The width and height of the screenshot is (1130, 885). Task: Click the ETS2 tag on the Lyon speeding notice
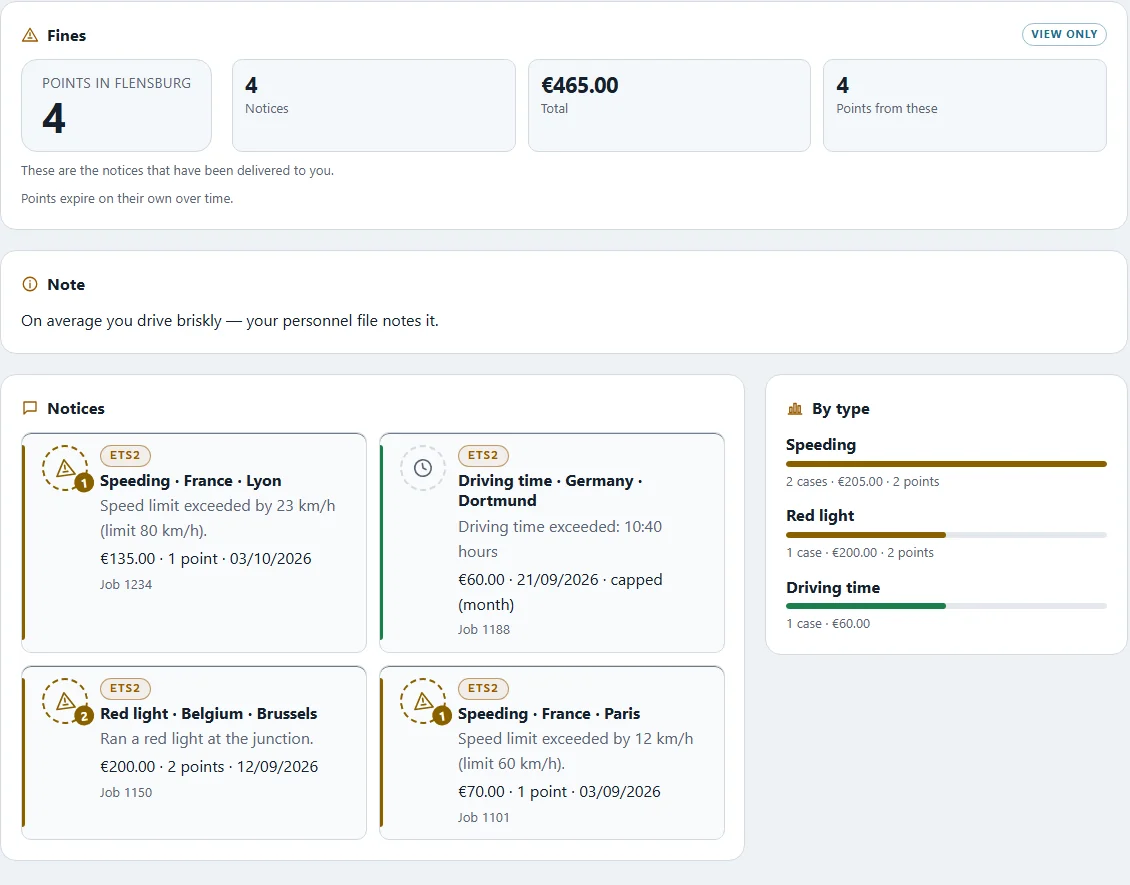pyautogui.click(x=125, y=455)
